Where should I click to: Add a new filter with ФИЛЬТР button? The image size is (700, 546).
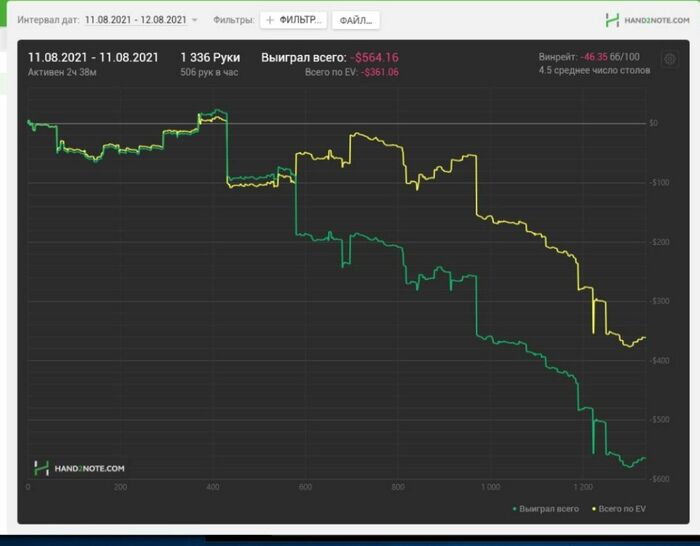click(x=294, y=20)
